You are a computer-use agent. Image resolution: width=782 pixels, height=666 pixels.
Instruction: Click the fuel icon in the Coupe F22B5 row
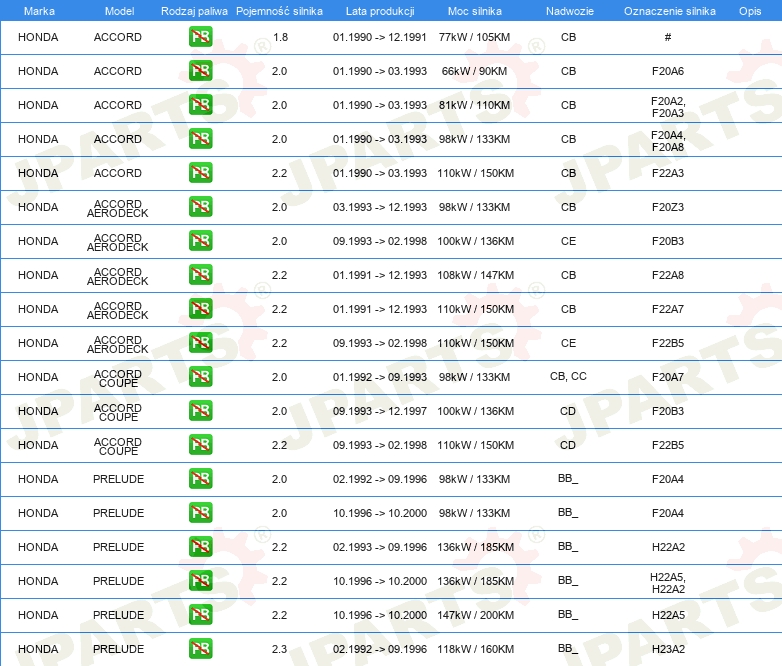pos(200,444)
